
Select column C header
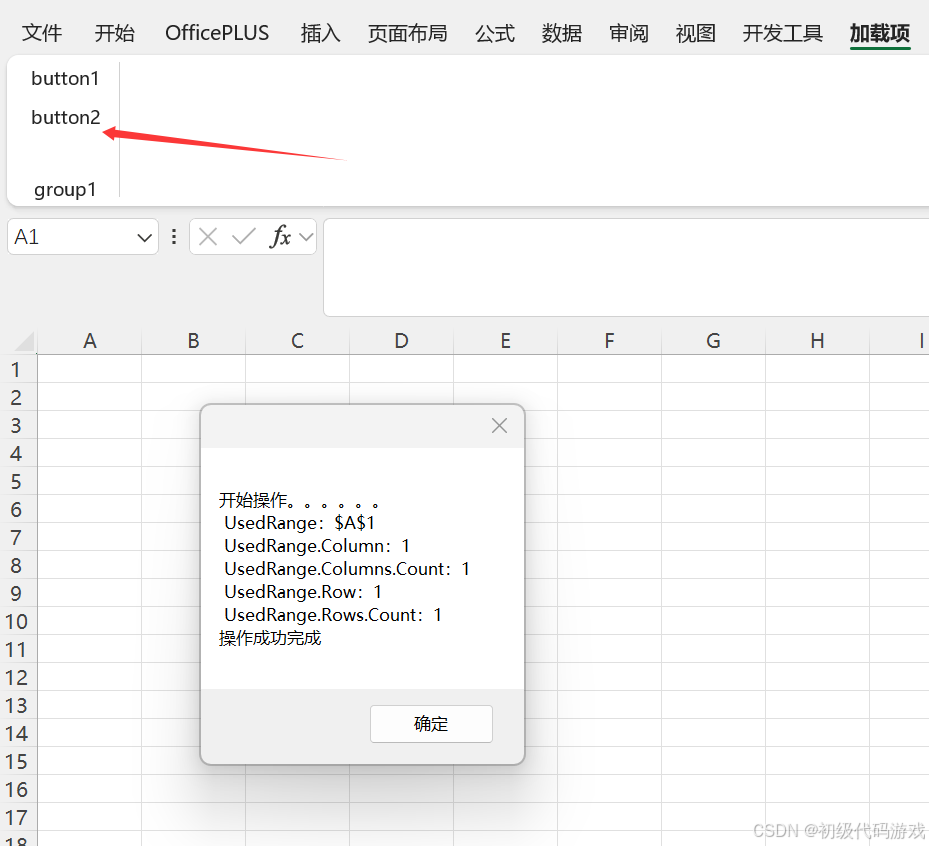click(x=297, y=341)
